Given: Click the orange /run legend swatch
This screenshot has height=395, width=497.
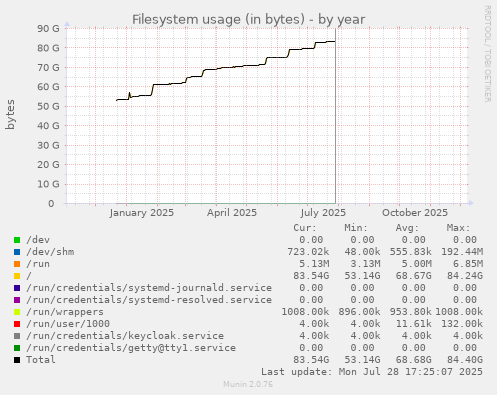Looking at the screenshot, I should coord(17,264).
